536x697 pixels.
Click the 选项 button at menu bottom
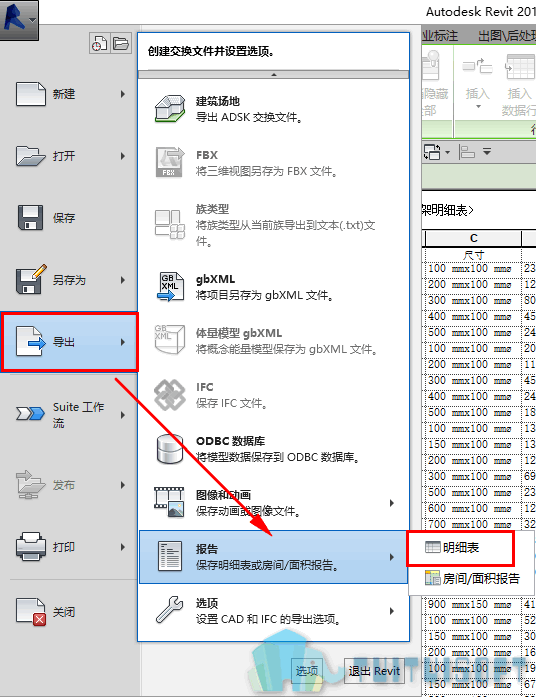(307, 671)
